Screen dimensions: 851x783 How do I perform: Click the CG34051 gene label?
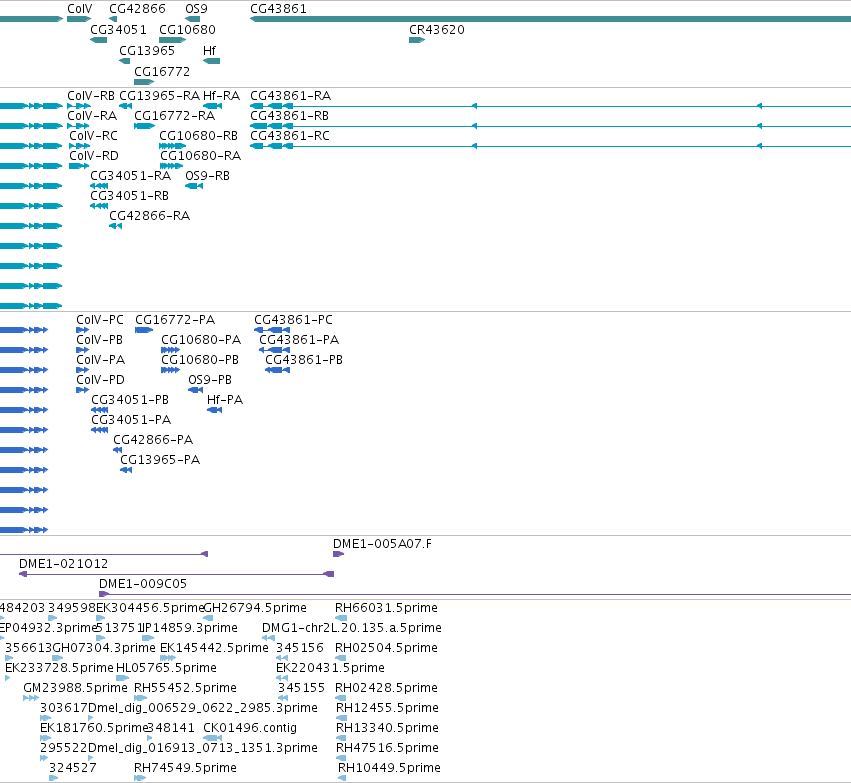tap(118, 29)
